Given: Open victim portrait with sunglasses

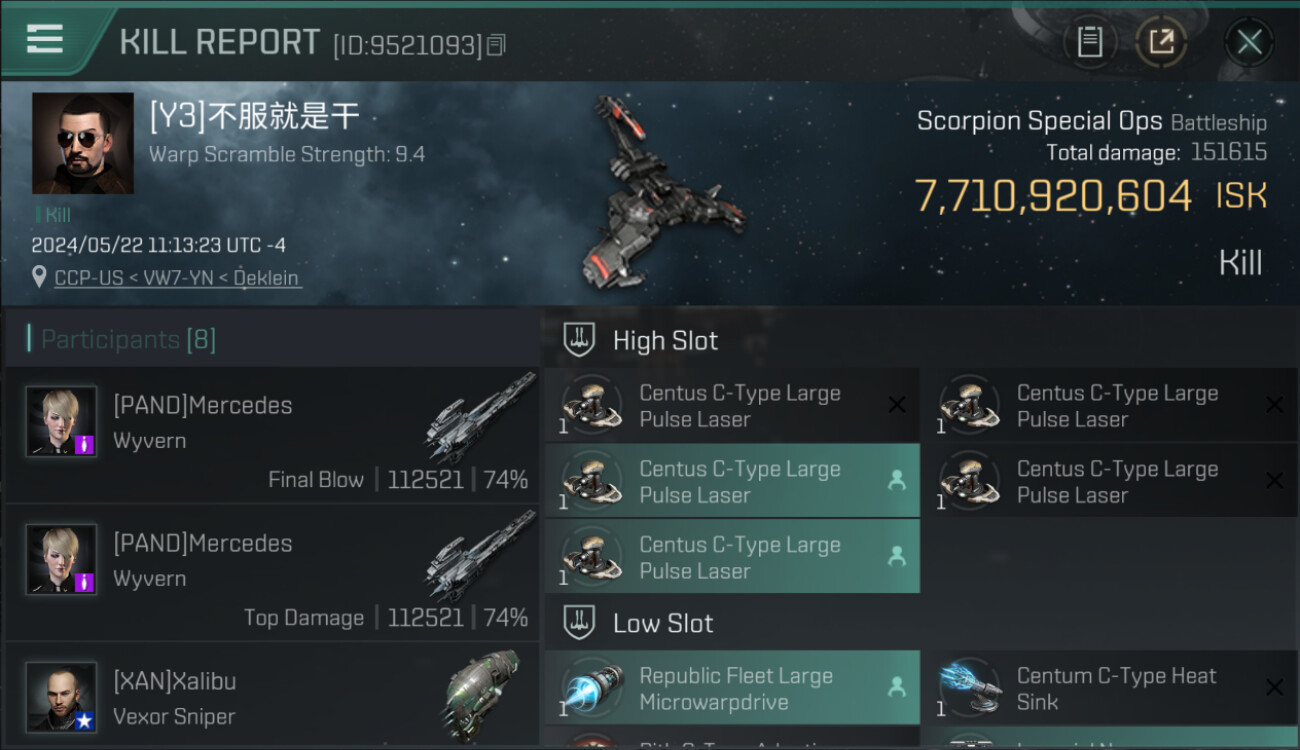Looking at the screenshot, I should [83, 143].
